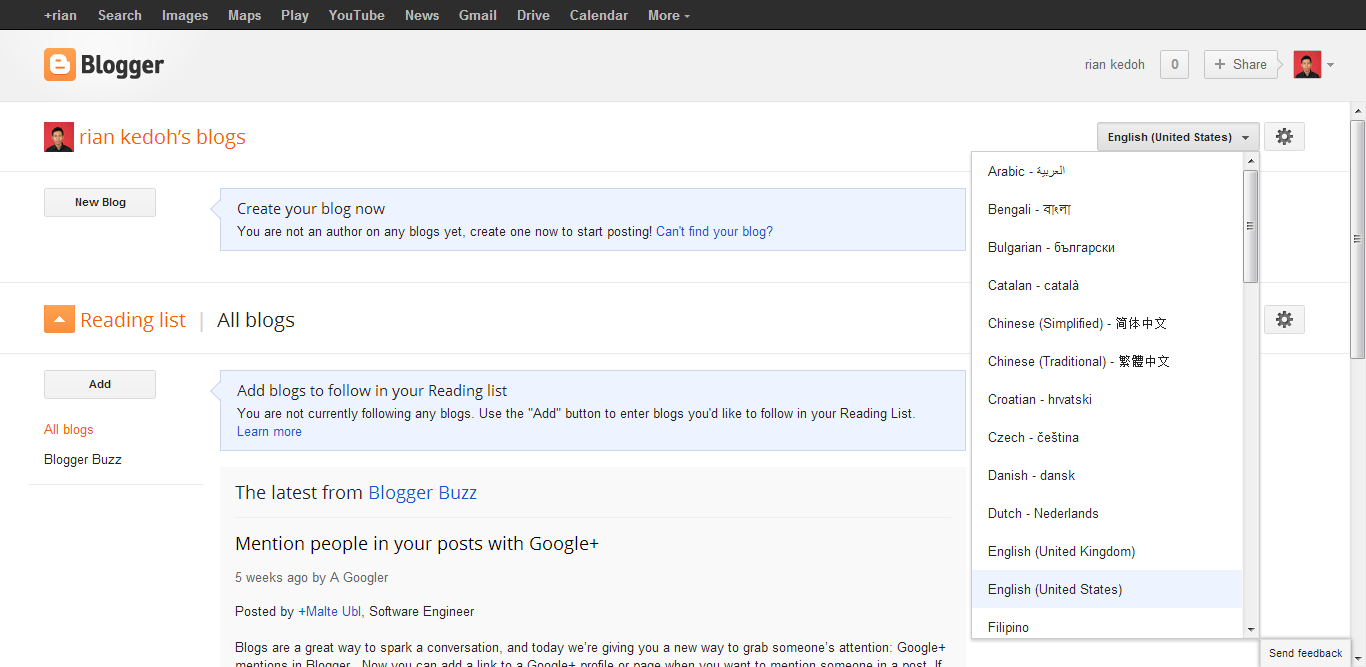Select Chinese (Simplified) language option
1366x667 pixels.
(1107, 323)
